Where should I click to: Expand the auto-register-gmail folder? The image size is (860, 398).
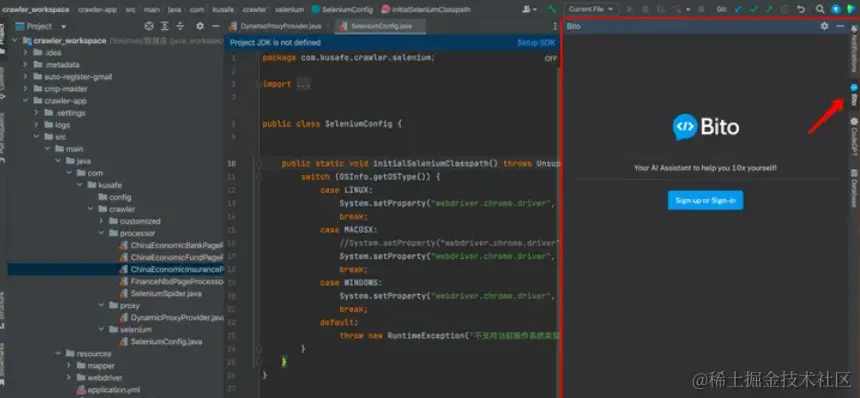click(x=25, y=77)
